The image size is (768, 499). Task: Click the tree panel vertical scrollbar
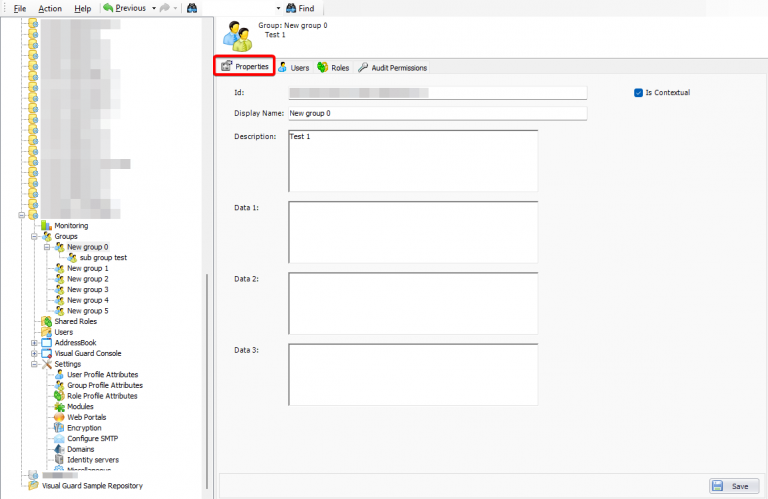pos(207,382)
